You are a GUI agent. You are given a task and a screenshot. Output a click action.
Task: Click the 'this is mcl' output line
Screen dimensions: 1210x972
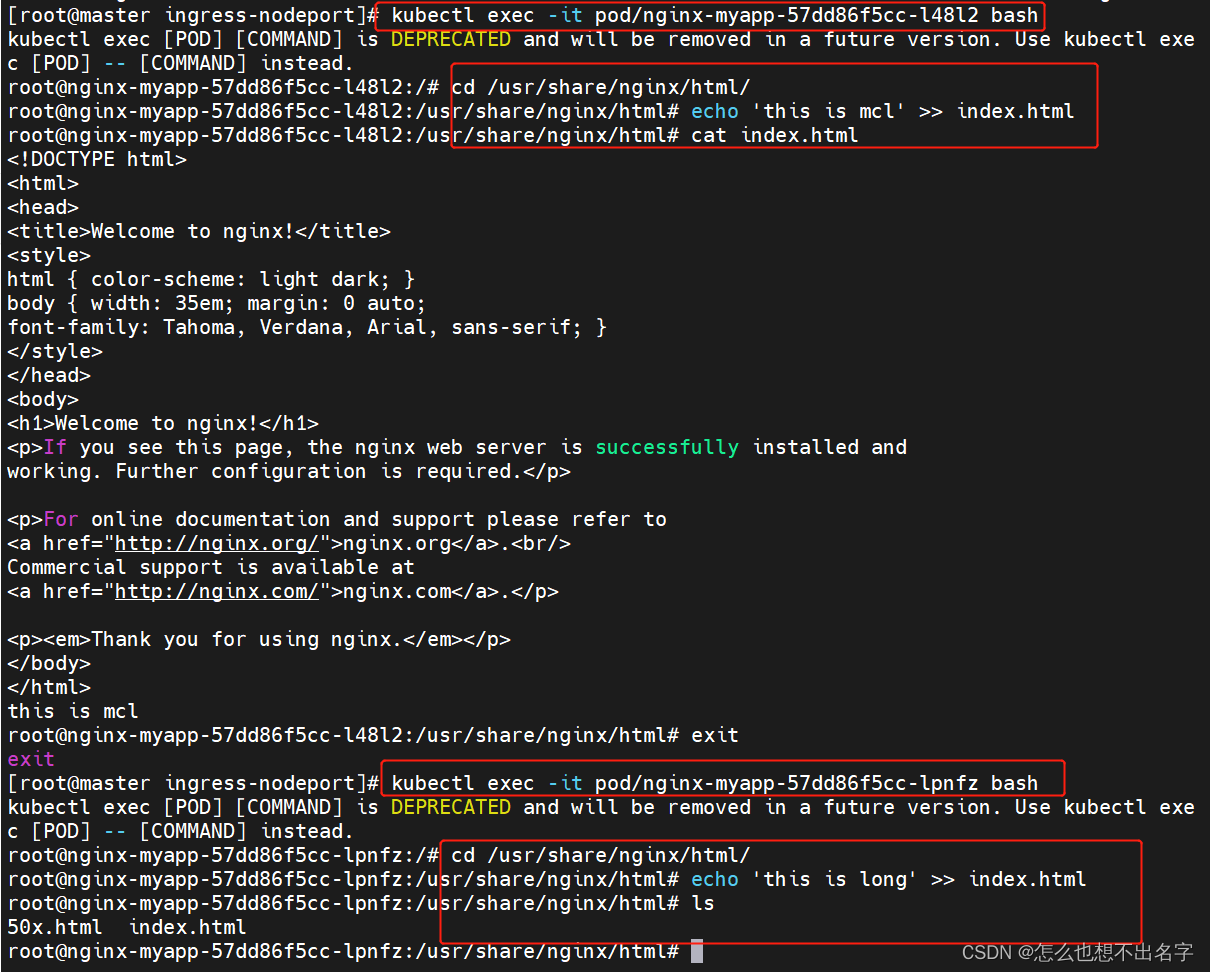73,711
